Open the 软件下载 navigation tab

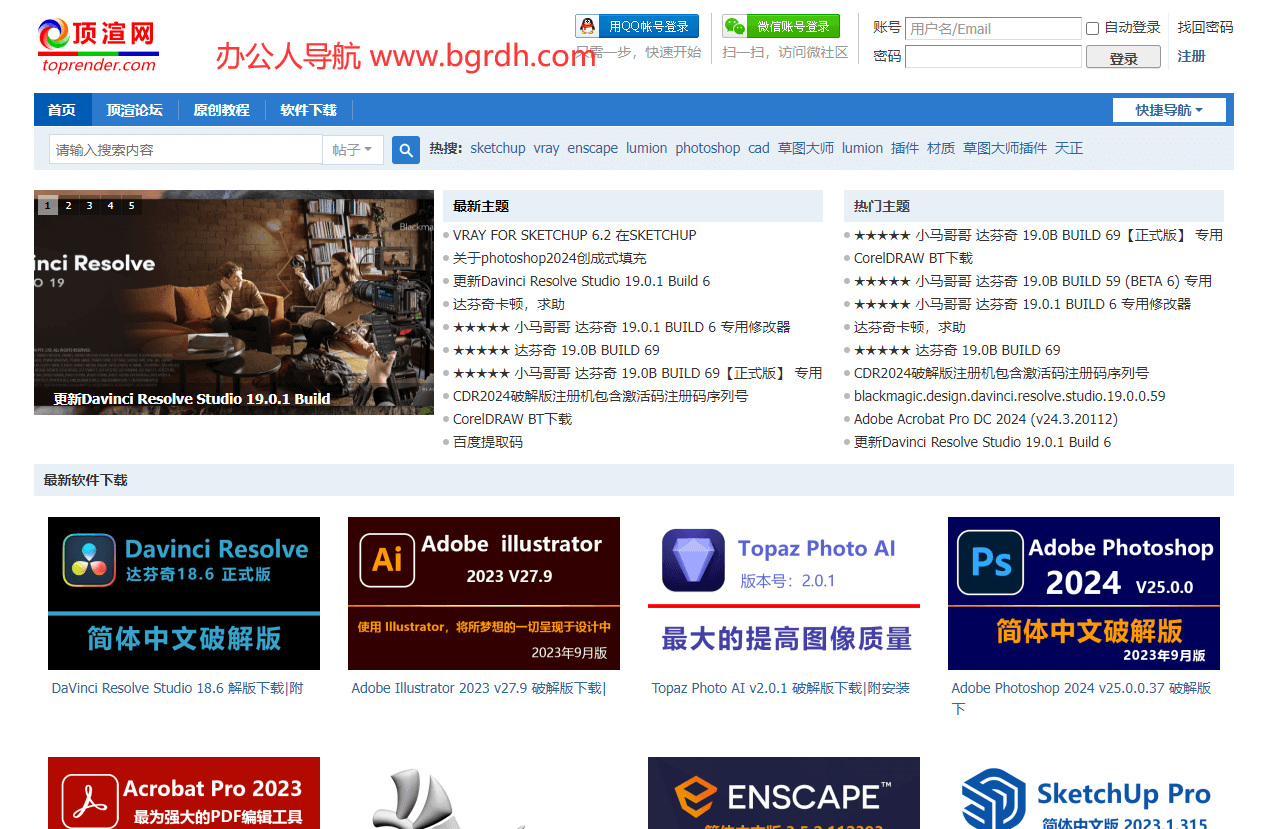pos(308,110)
